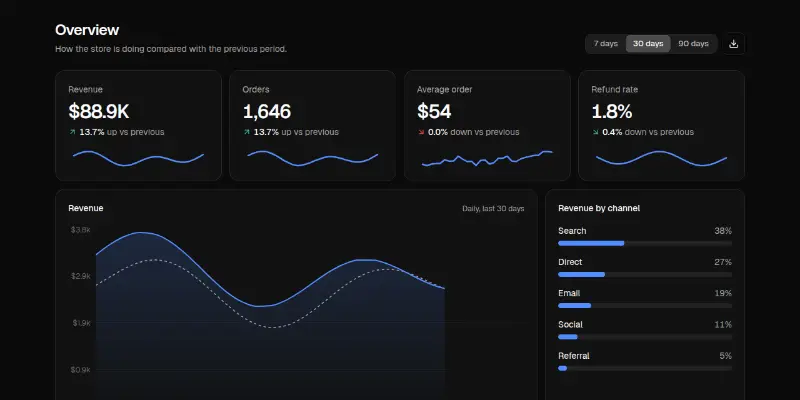Click the 27% Direct share value
The width and height of the screenshot is (800, 400).
pyautogui.click(x=723, y=262)
